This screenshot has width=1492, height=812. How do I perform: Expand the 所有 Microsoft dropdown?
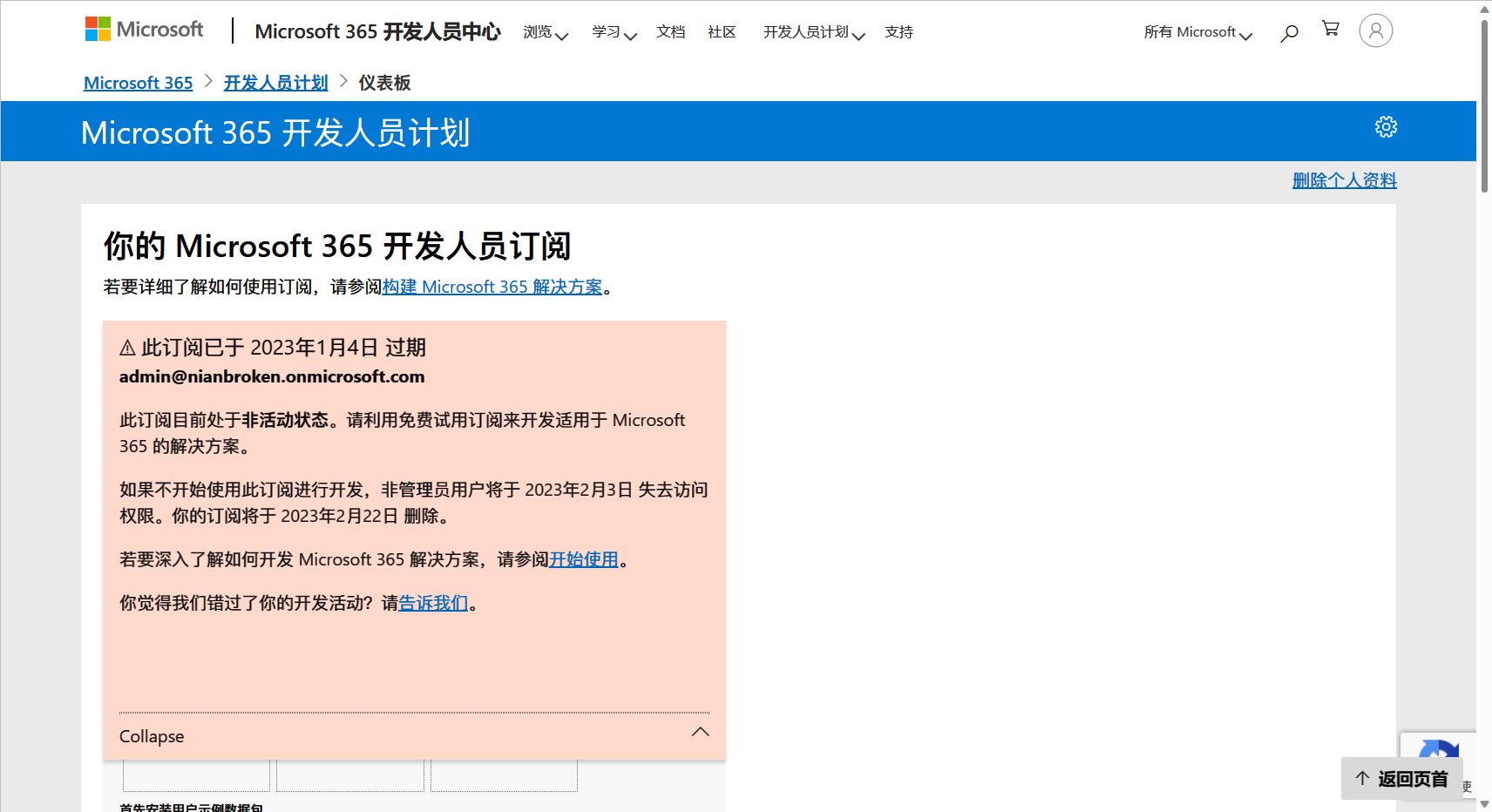point(1198,32)
